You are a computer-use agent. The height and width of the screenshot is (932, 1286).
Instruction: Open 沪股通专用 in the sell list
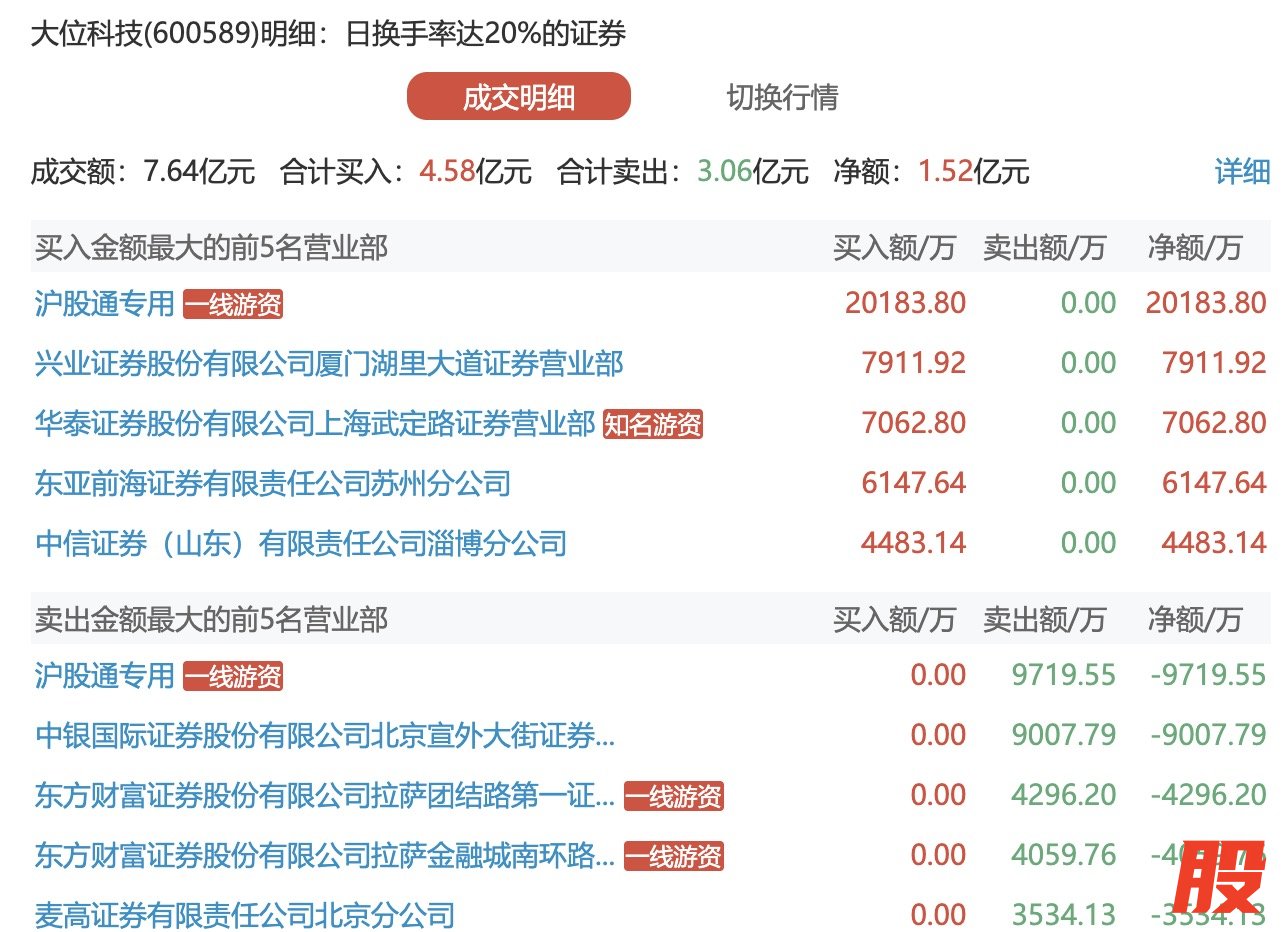[x=105, y=676]
